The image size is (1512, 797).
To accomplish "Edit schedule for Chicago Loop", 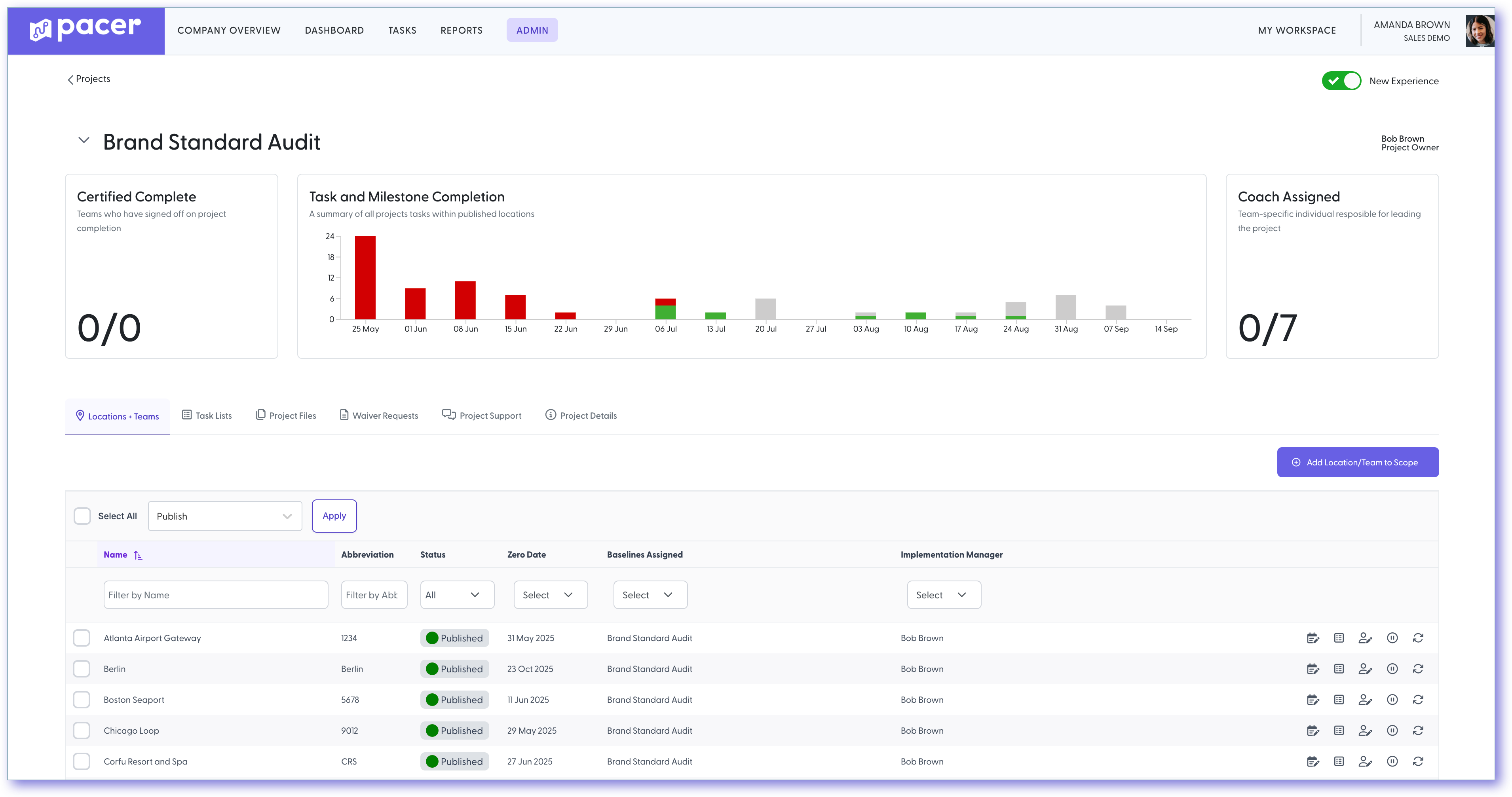I will (1313, 731).
